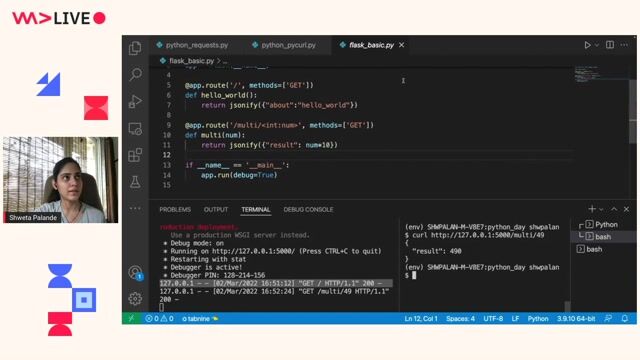Click the Shweta Palande webcam thumbnail

60,180
